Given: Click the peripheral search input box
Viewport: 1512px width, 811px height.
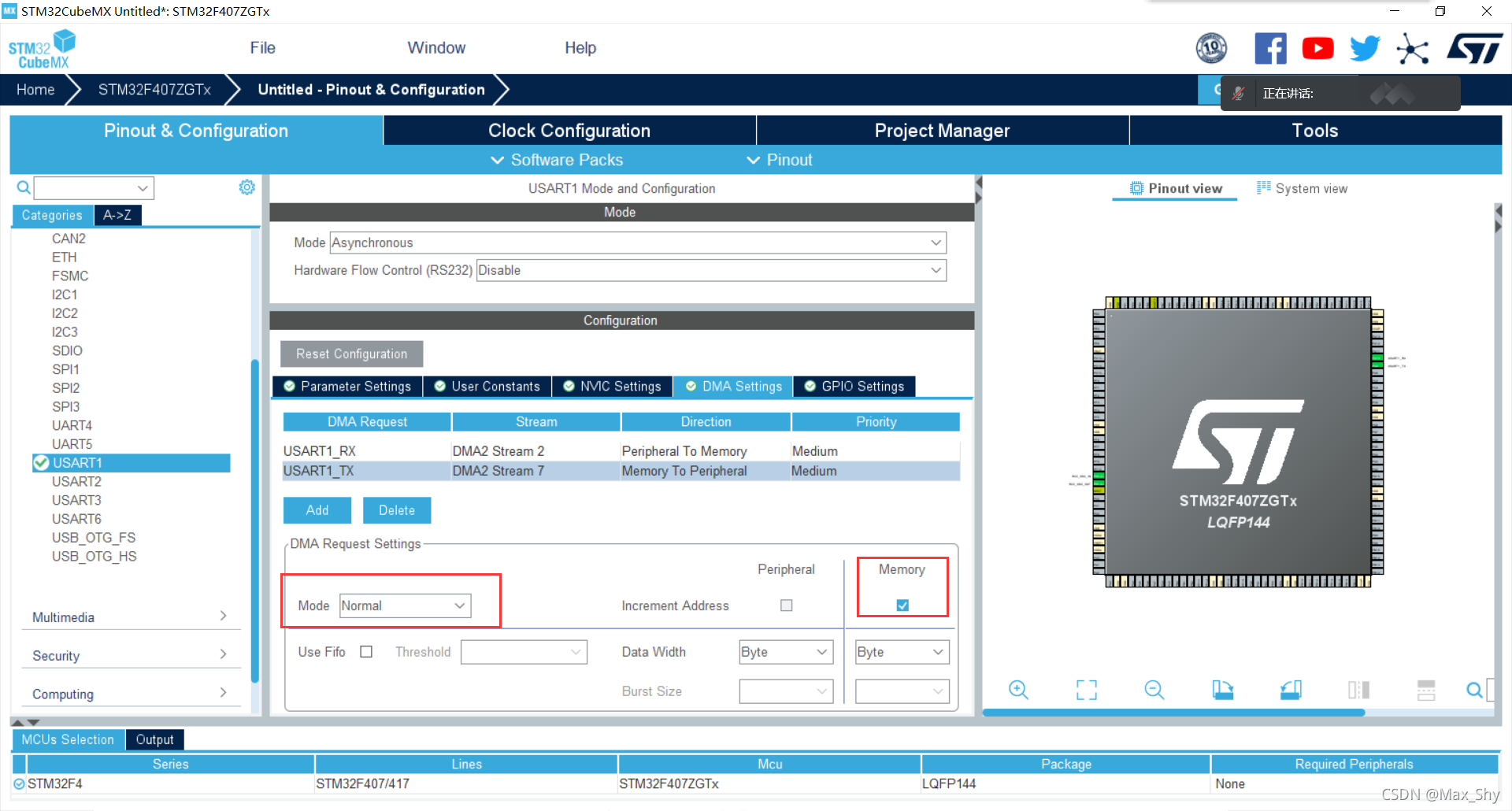Looking at the screenshot, I should [94, 187].
